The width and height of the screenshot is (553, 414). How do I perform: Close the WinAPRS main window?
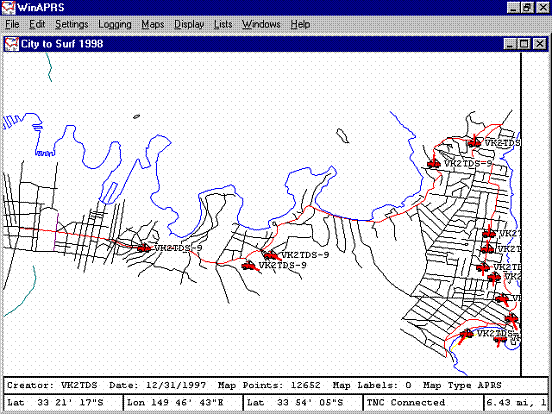(543, 8)
